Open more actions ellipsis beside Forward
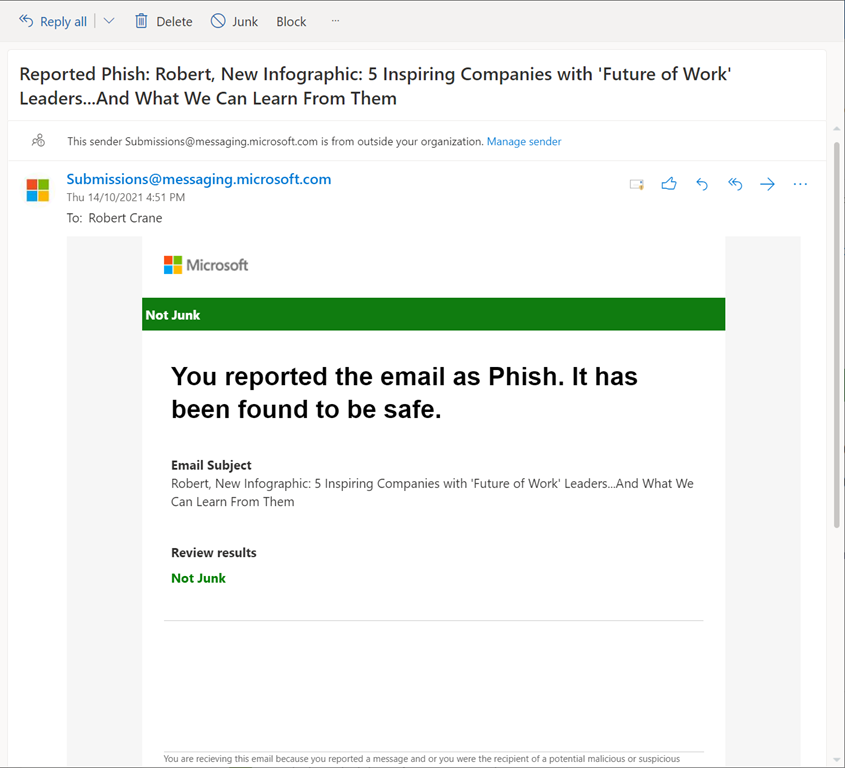 tap(800, 184)
